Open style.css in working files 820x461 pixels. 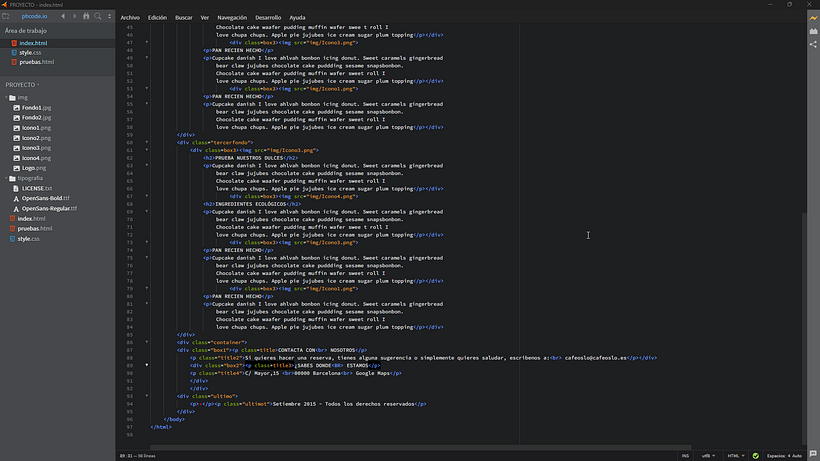[30, 52]
